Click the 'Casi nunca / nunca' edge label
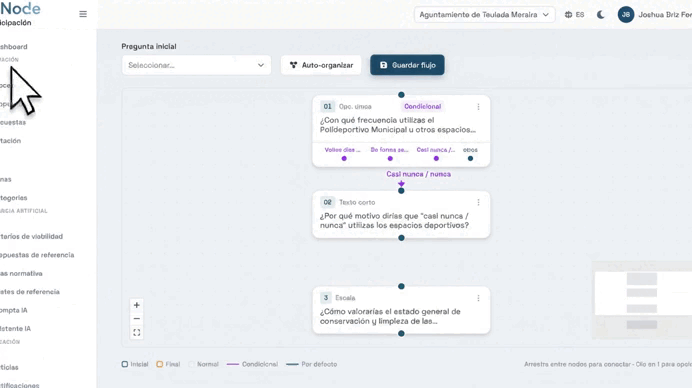This screenshot has height=388, width=692. click(418, 174)
